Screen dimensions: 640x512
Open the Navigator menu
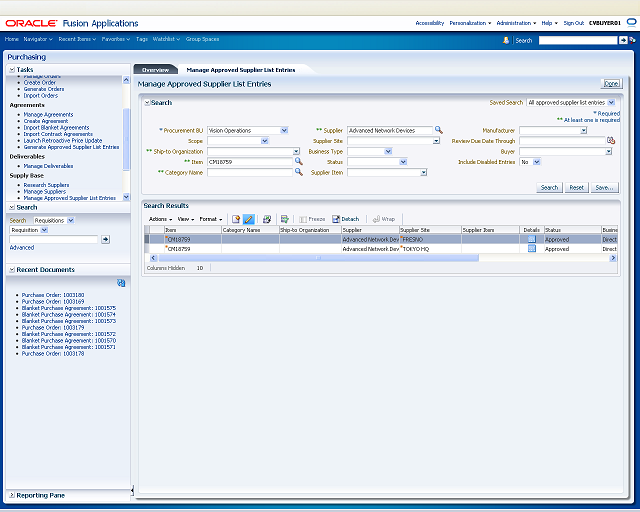click(38, 39)
